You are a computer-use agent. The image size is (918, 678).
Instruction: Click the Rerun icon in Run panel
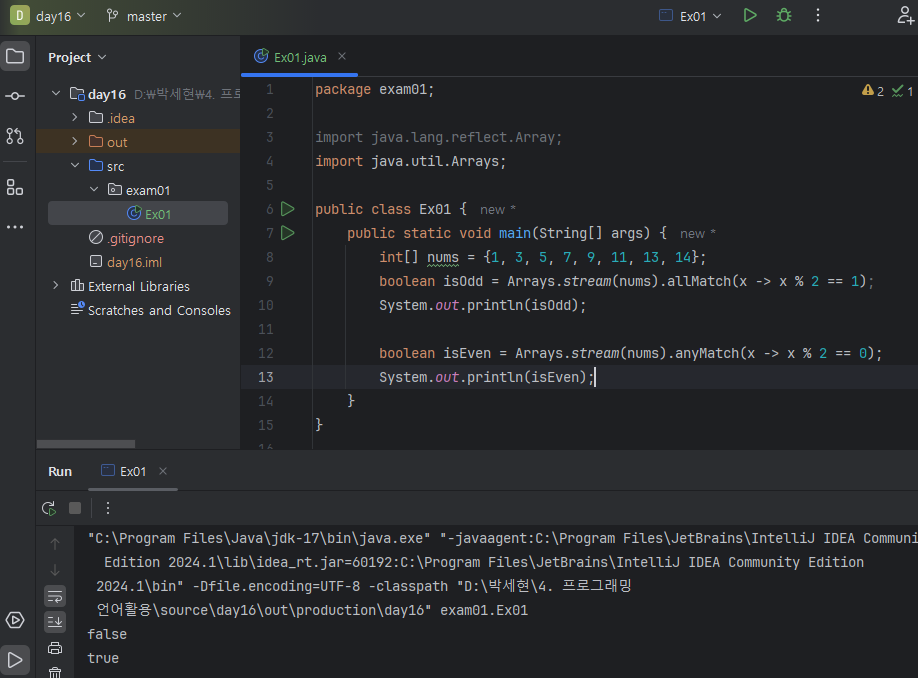tap(49, 508)
